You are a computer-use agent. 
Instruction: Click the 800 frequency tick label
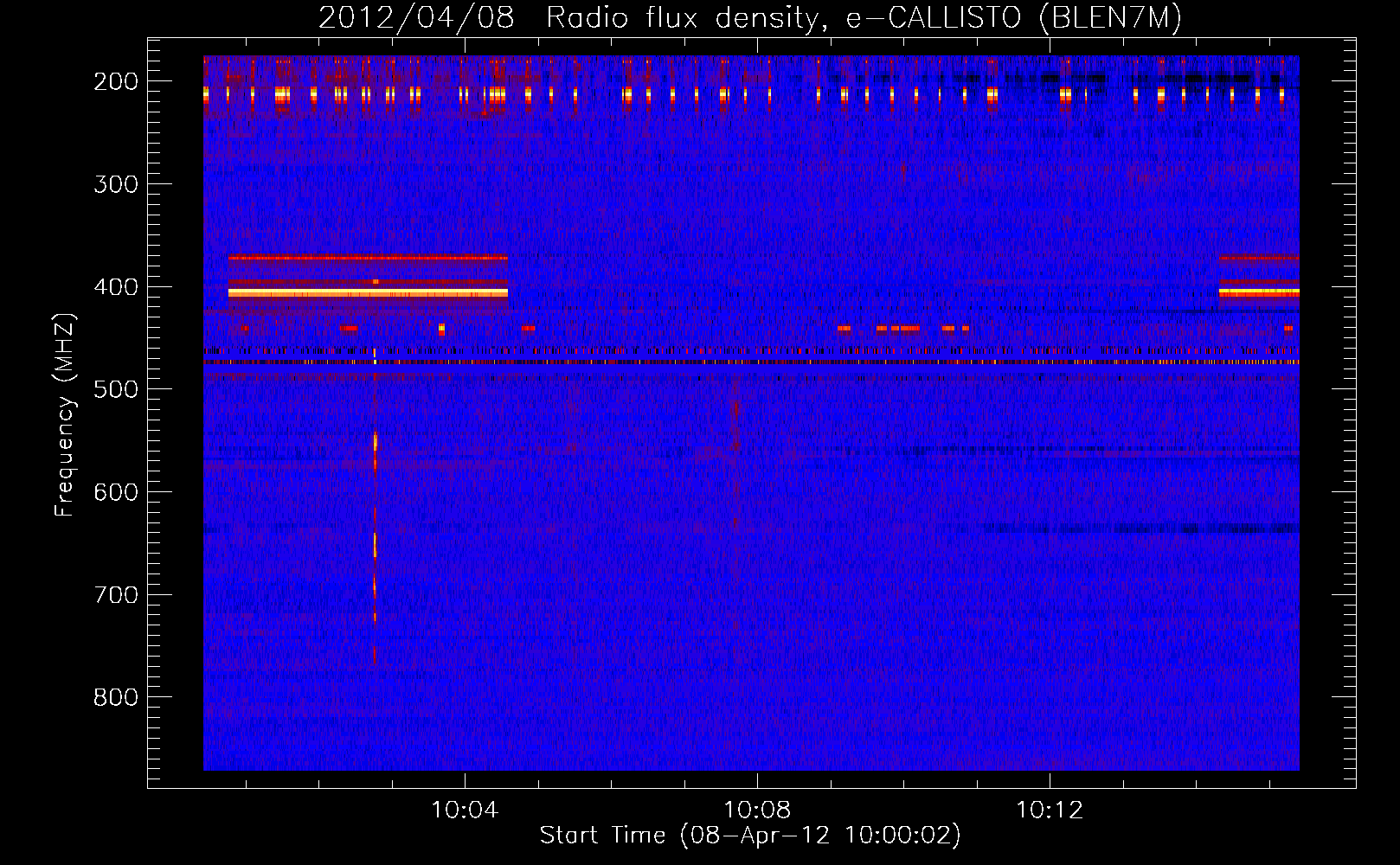click(x=116, y=697)
